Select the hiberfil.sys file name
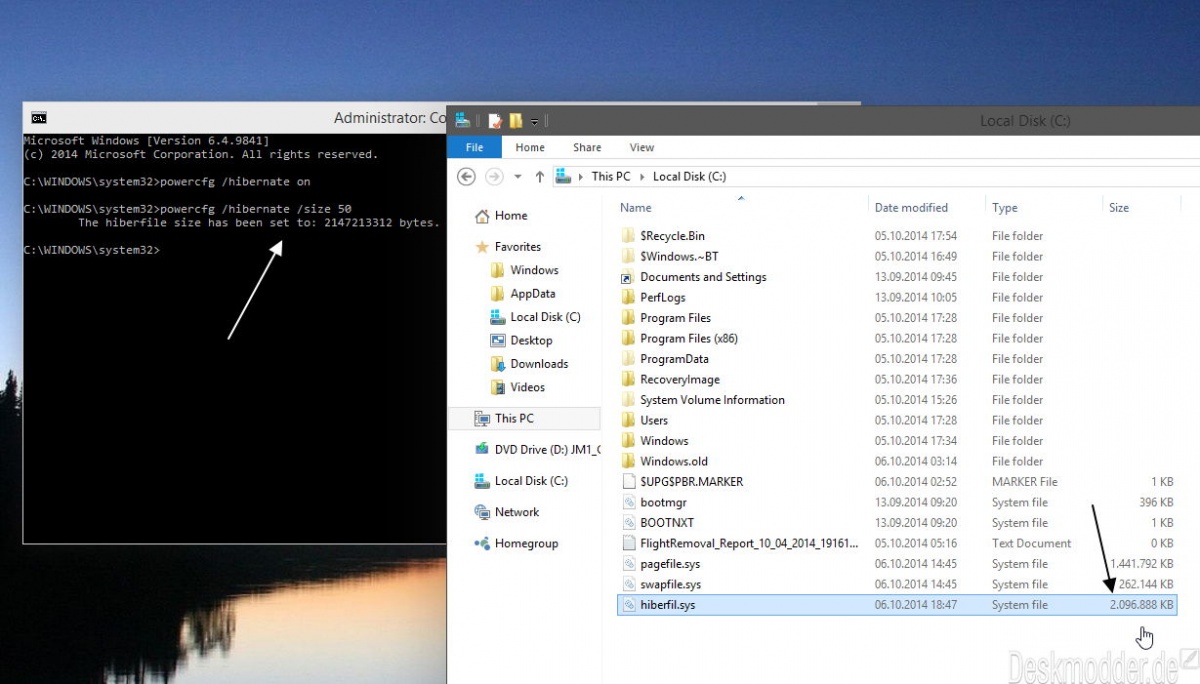The width and height of the screenshot is (1200, 684). [x=667, y=605]
